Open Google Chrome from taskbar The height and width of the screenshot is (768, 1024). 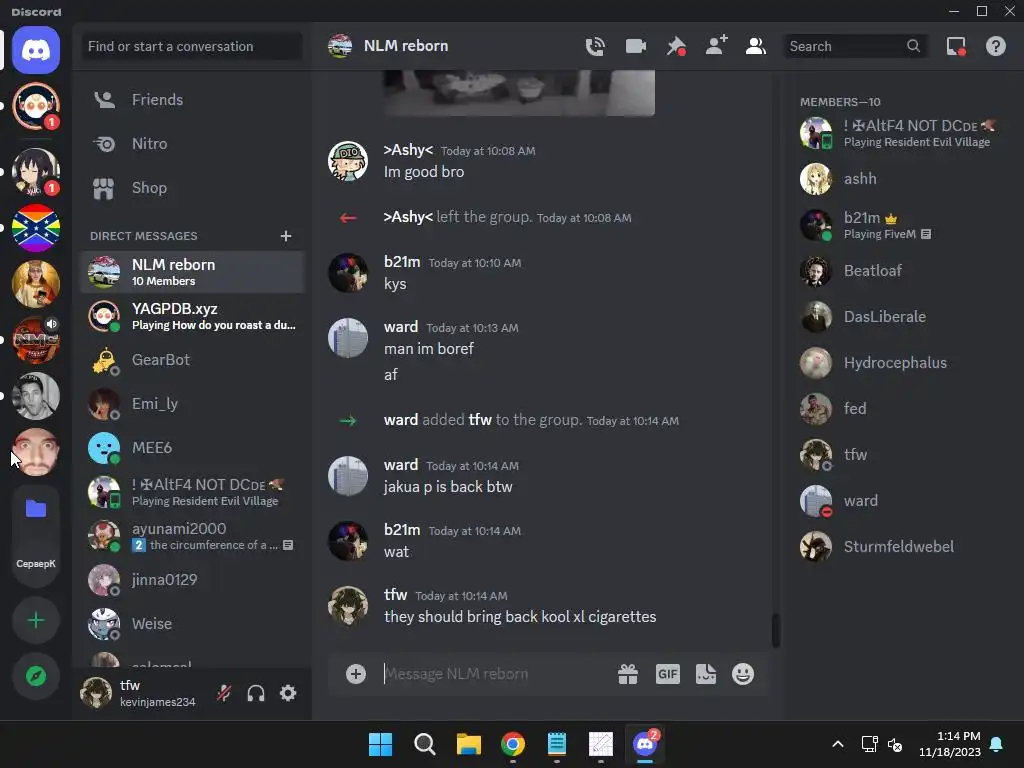[513, 744]
